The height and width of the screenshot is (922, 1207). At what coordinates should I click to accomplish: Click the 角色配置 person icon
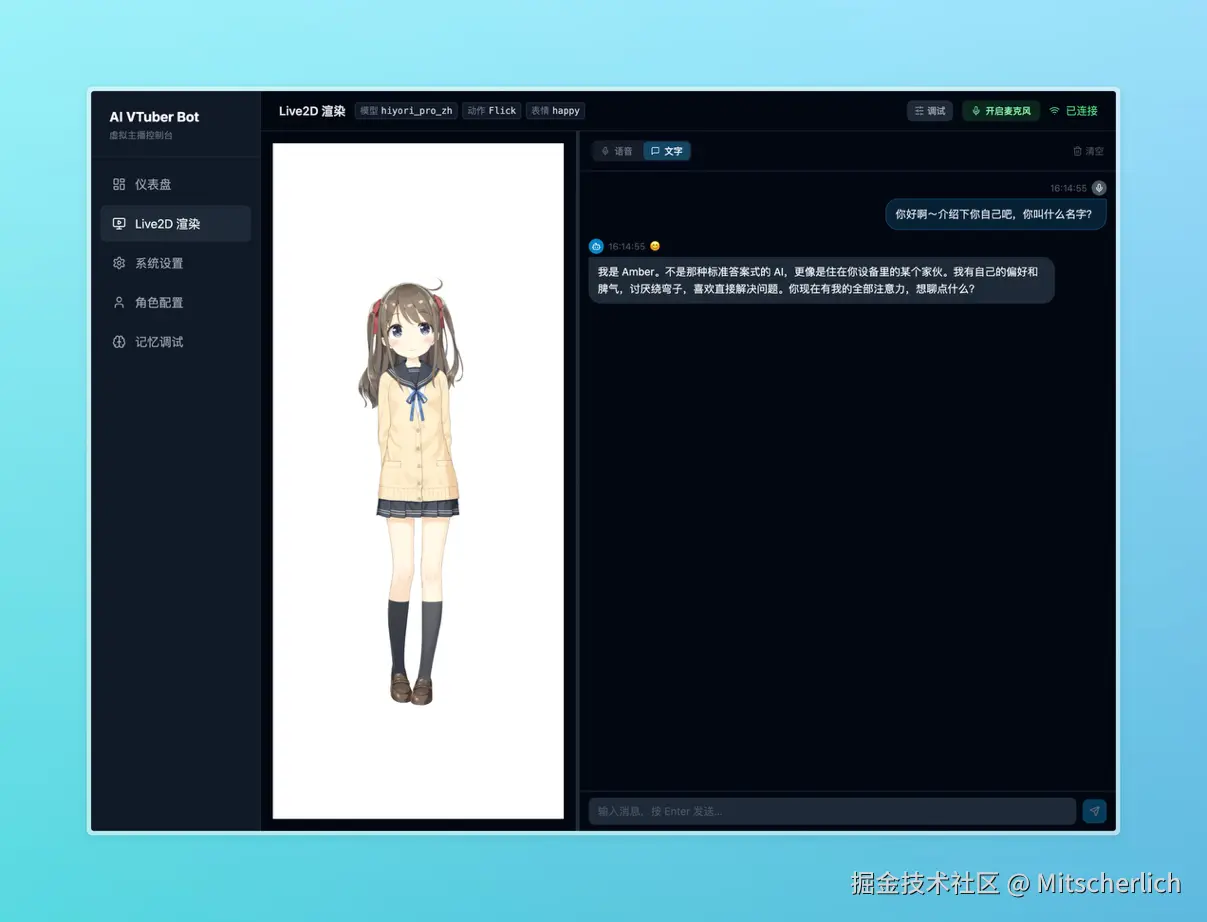click(x=117, y=302)
